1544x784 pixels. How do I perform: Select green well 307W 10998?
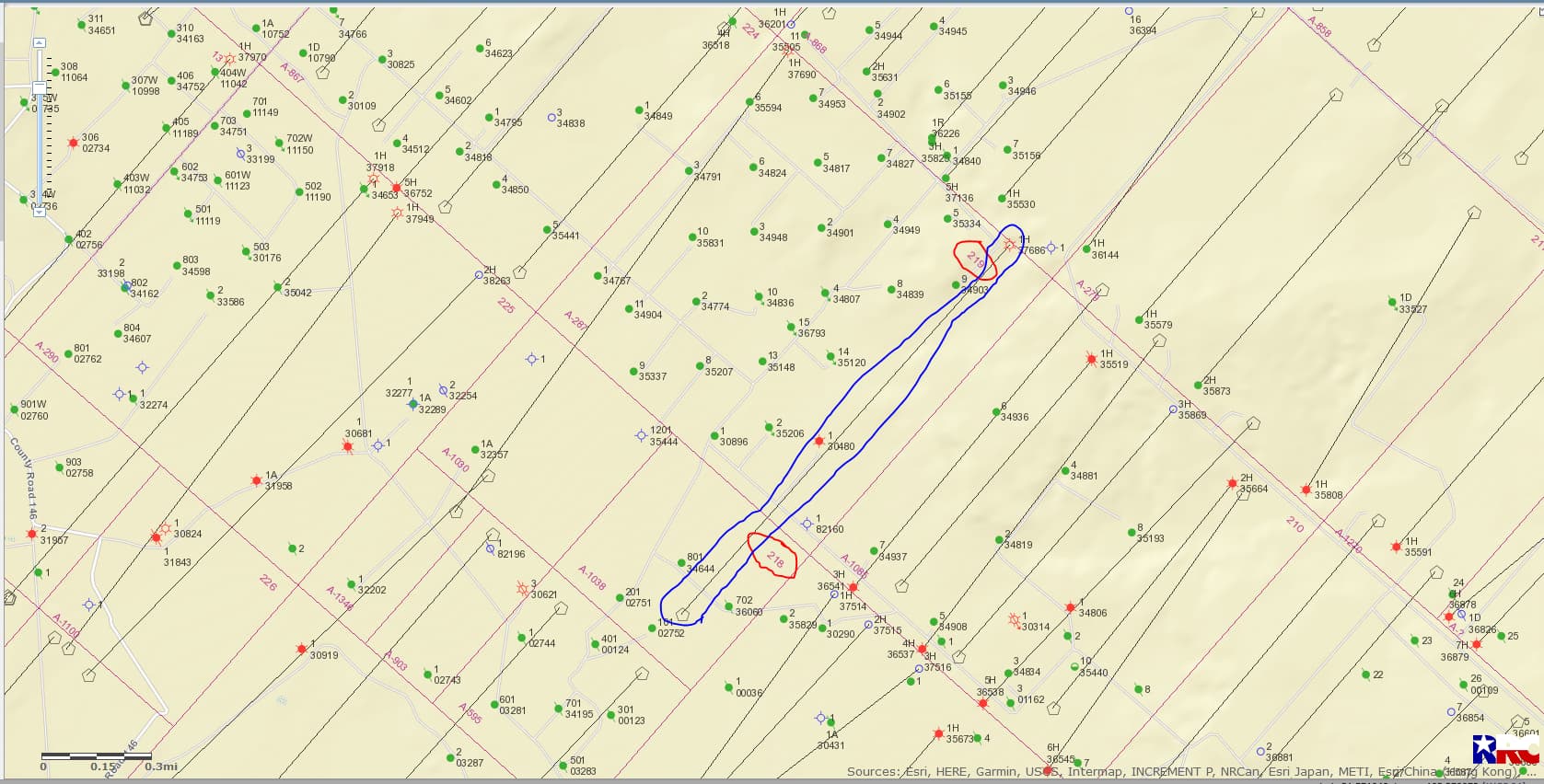tap(124, 85)
